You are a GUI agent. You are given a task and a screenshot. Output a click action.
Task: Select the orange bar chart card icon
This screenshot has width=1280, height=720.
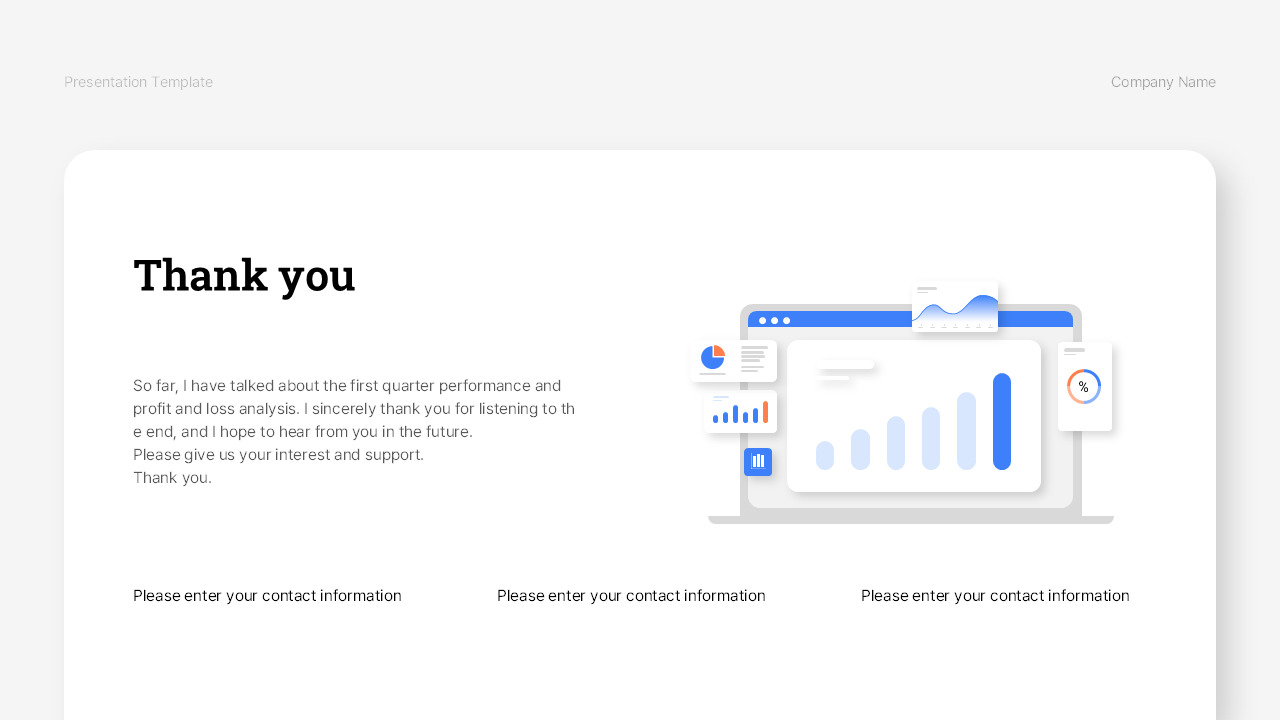click(x=739, y=411)
